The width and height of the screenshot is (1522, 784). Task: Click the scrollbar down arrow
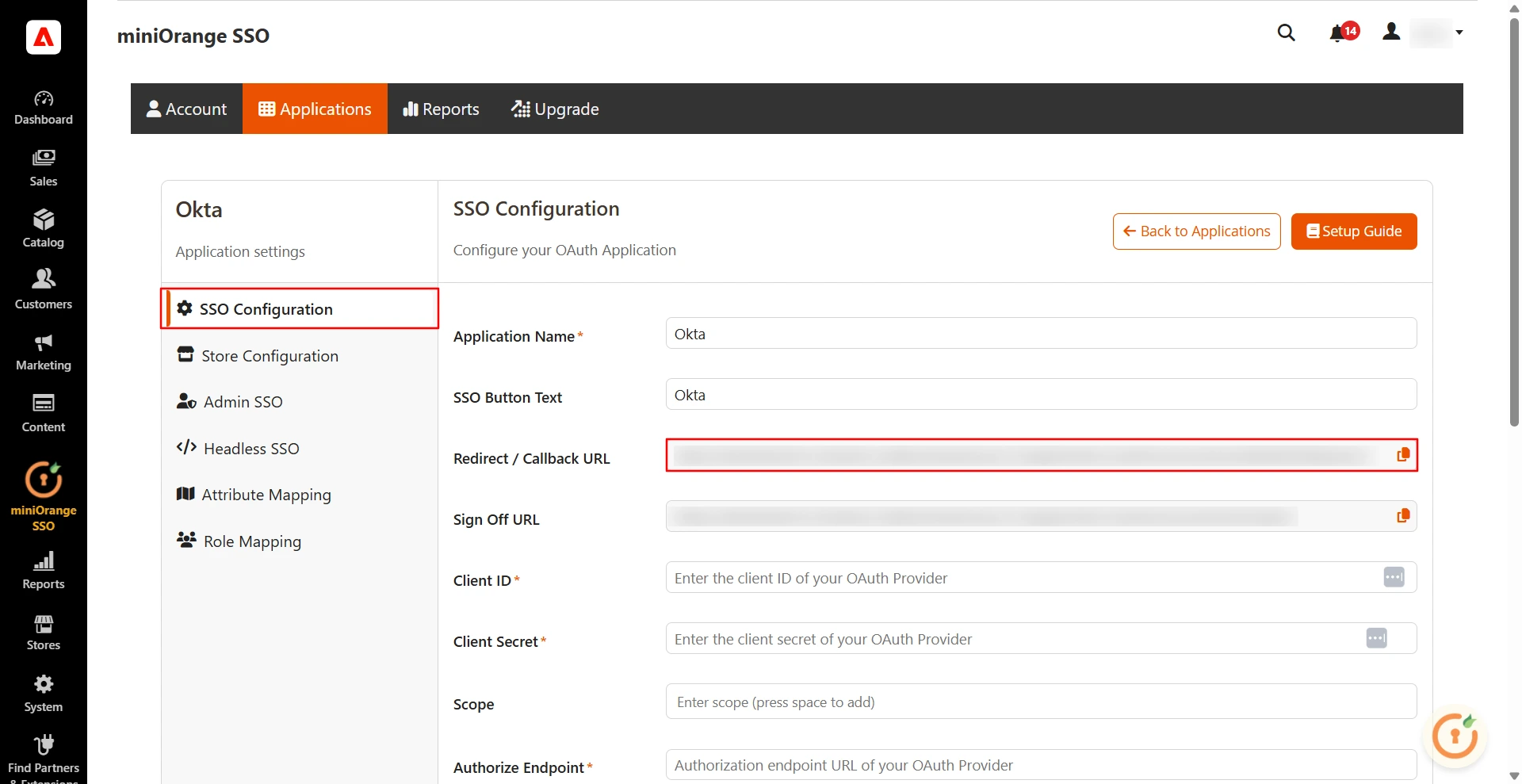click(1514, 776)
